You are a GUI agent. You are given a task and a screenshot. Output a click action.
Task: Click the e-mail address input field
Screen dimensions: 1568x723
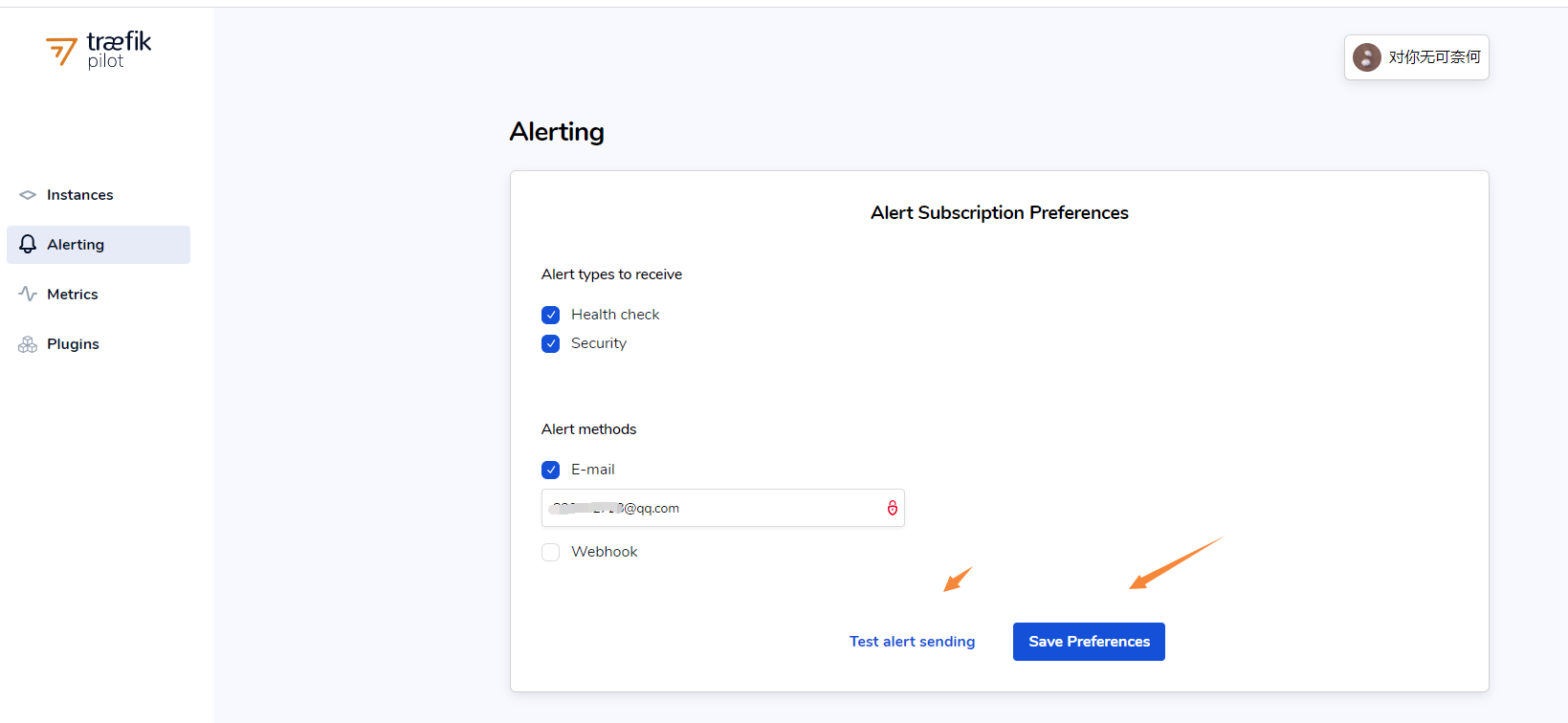[722, 508]
